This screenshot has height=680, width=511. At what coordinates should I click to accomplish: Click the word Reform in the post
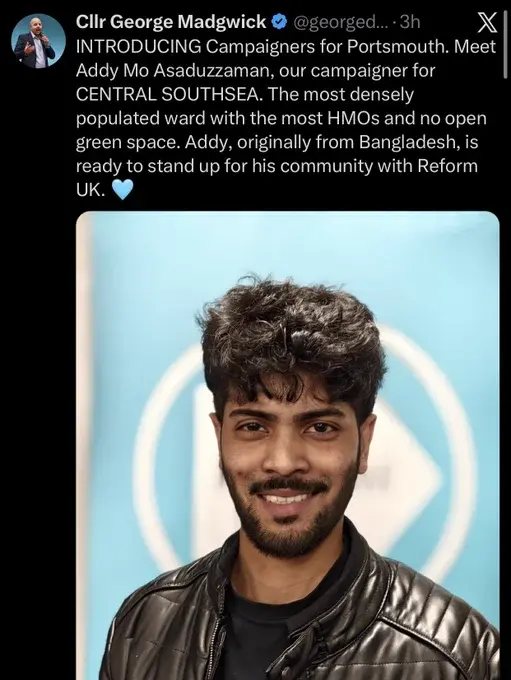coord(447,166)
